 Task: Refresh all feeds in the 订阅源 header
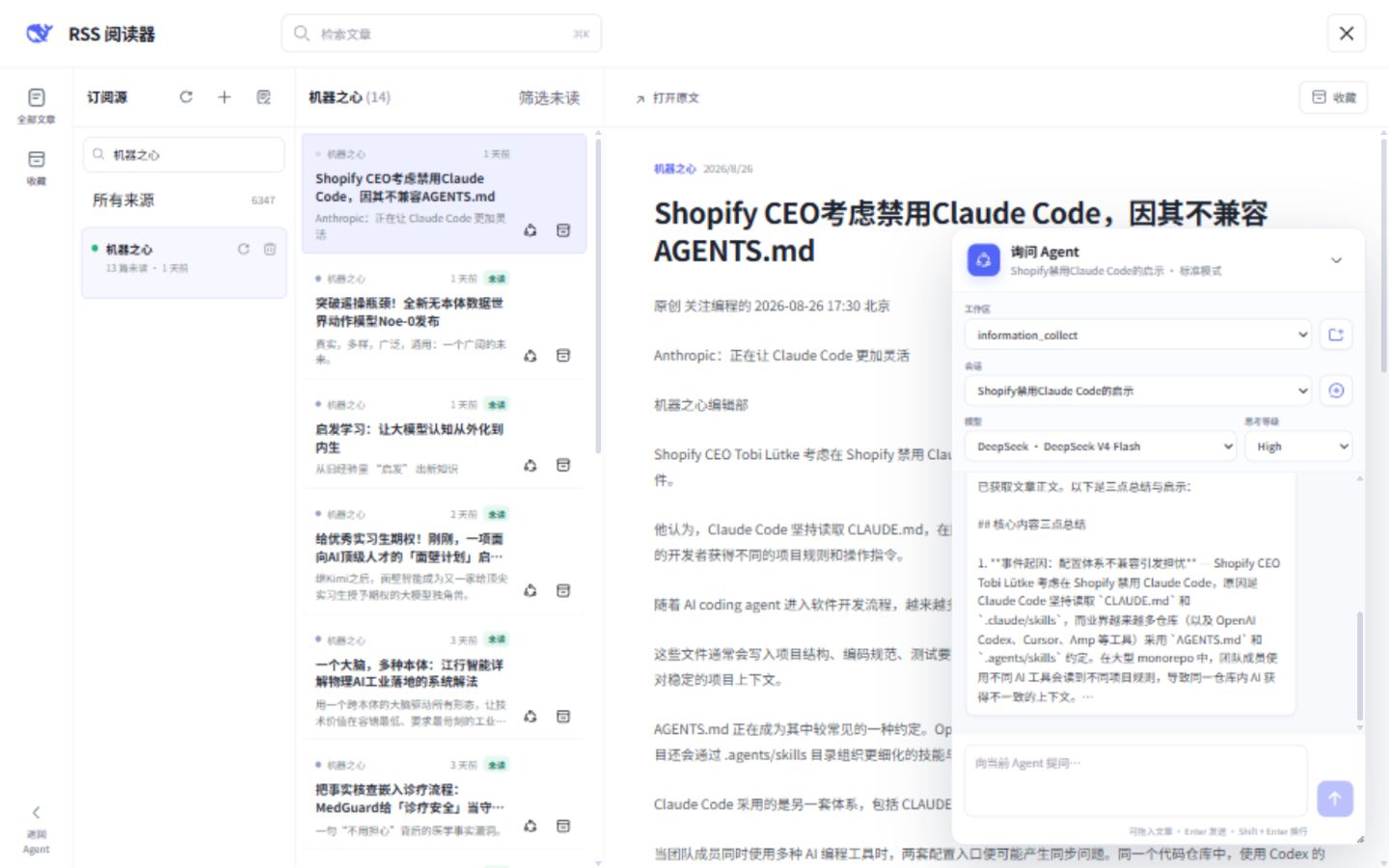[x=186, y=96]
